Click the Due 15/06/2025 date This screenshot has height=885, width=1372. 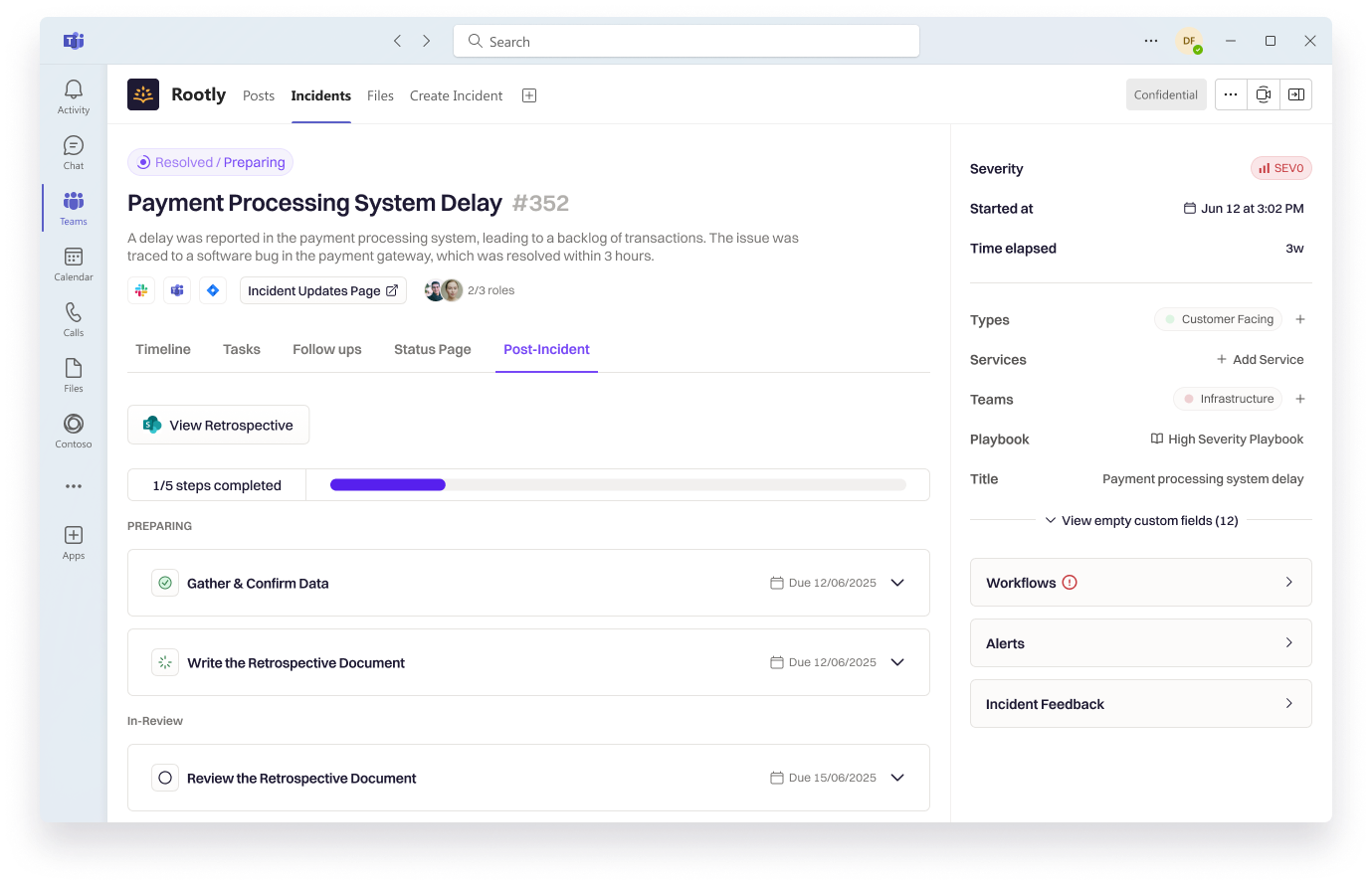[x=823, y=778]
